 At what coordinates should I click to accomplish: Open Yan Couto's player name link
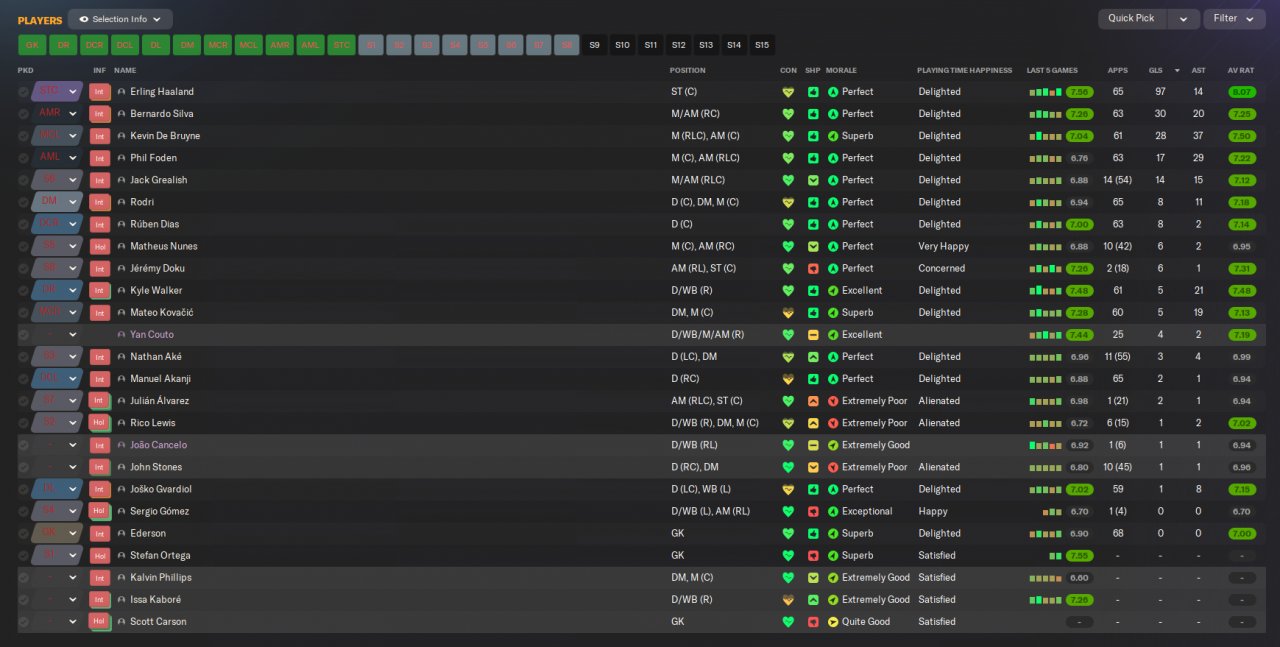152,335
